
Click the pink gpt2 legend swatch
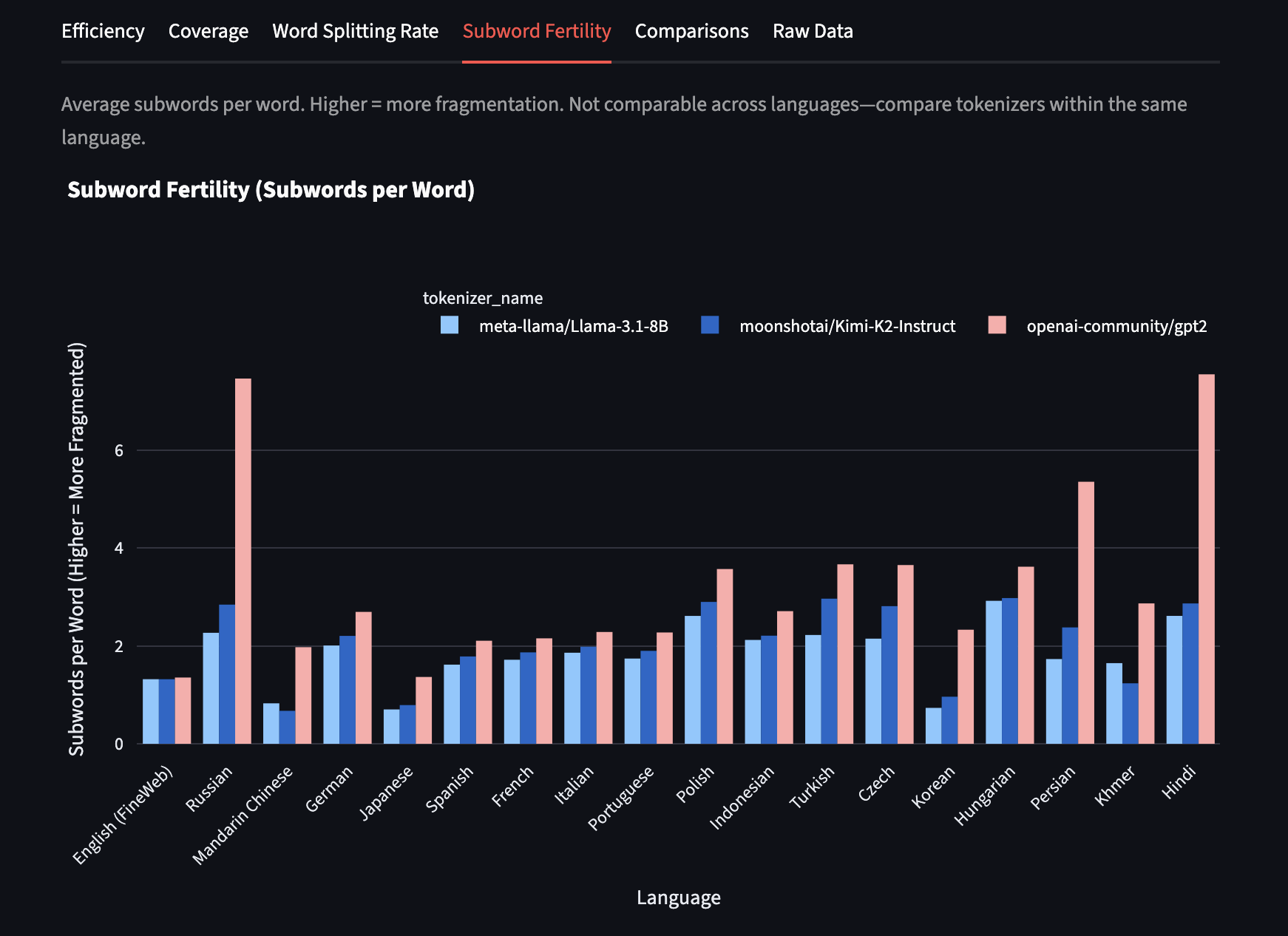(997, 325)
